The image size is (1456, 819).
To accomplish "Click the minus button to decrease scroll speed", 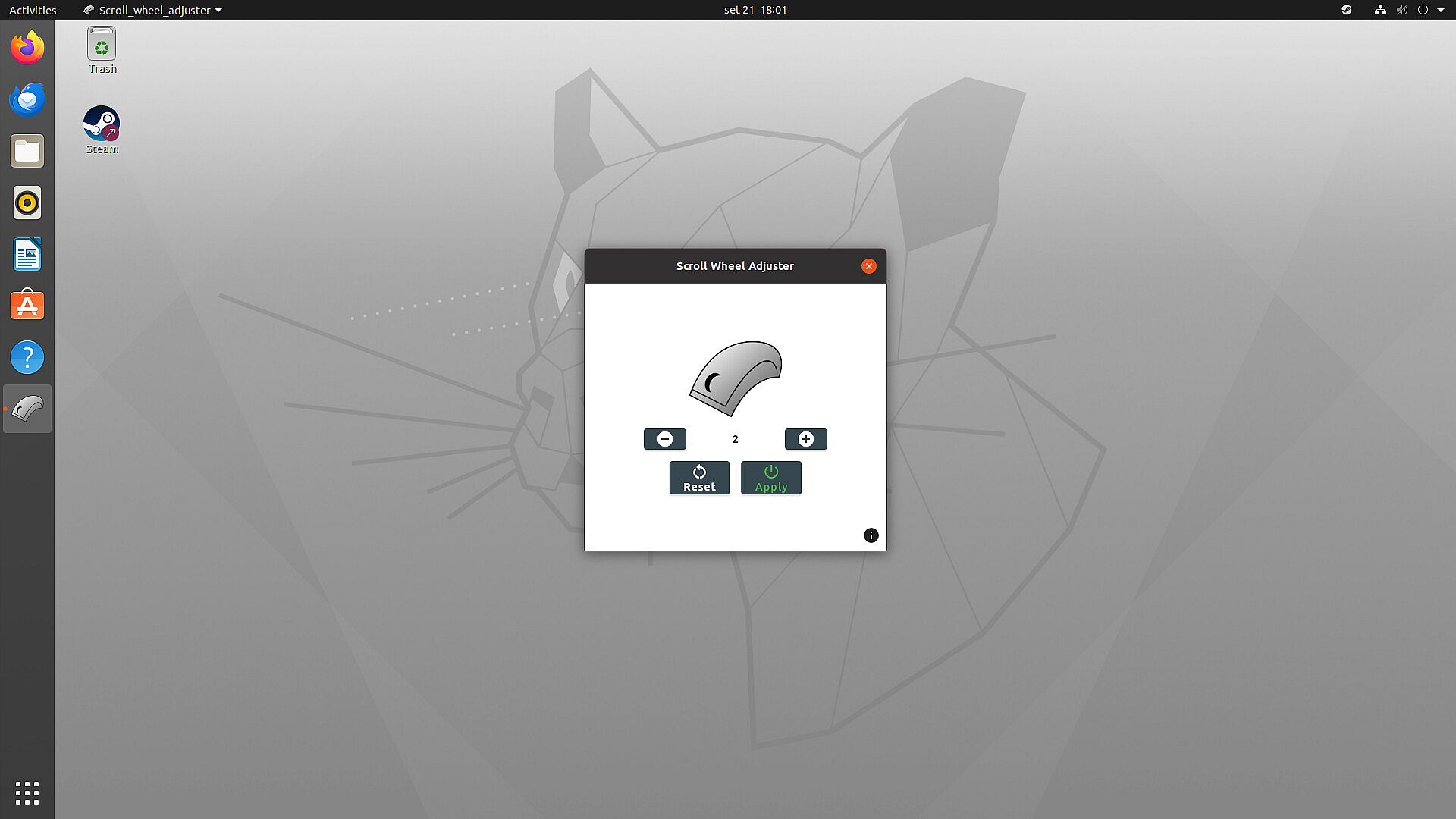I will pos(664,439).
